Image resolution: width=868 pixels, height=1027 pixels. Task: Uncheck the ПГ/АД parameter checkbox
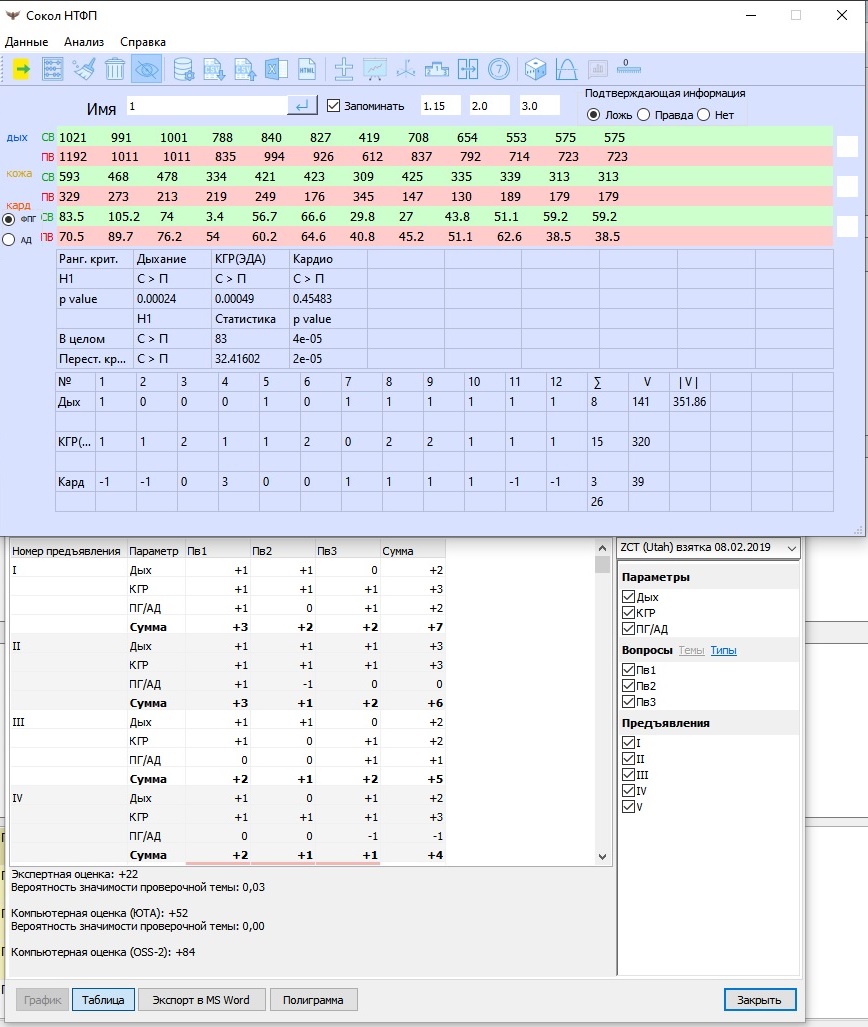click(x=628, y=629)
